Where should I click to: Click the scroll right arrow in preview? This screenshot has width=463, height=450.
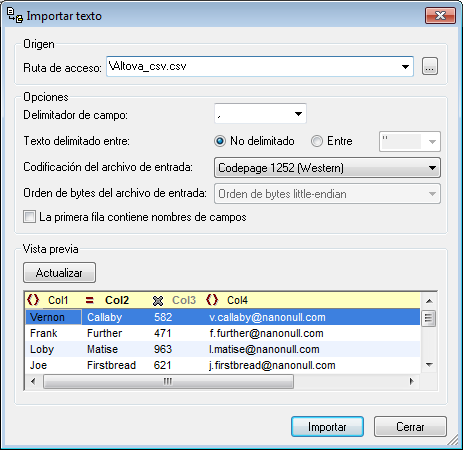pos(412,381)
